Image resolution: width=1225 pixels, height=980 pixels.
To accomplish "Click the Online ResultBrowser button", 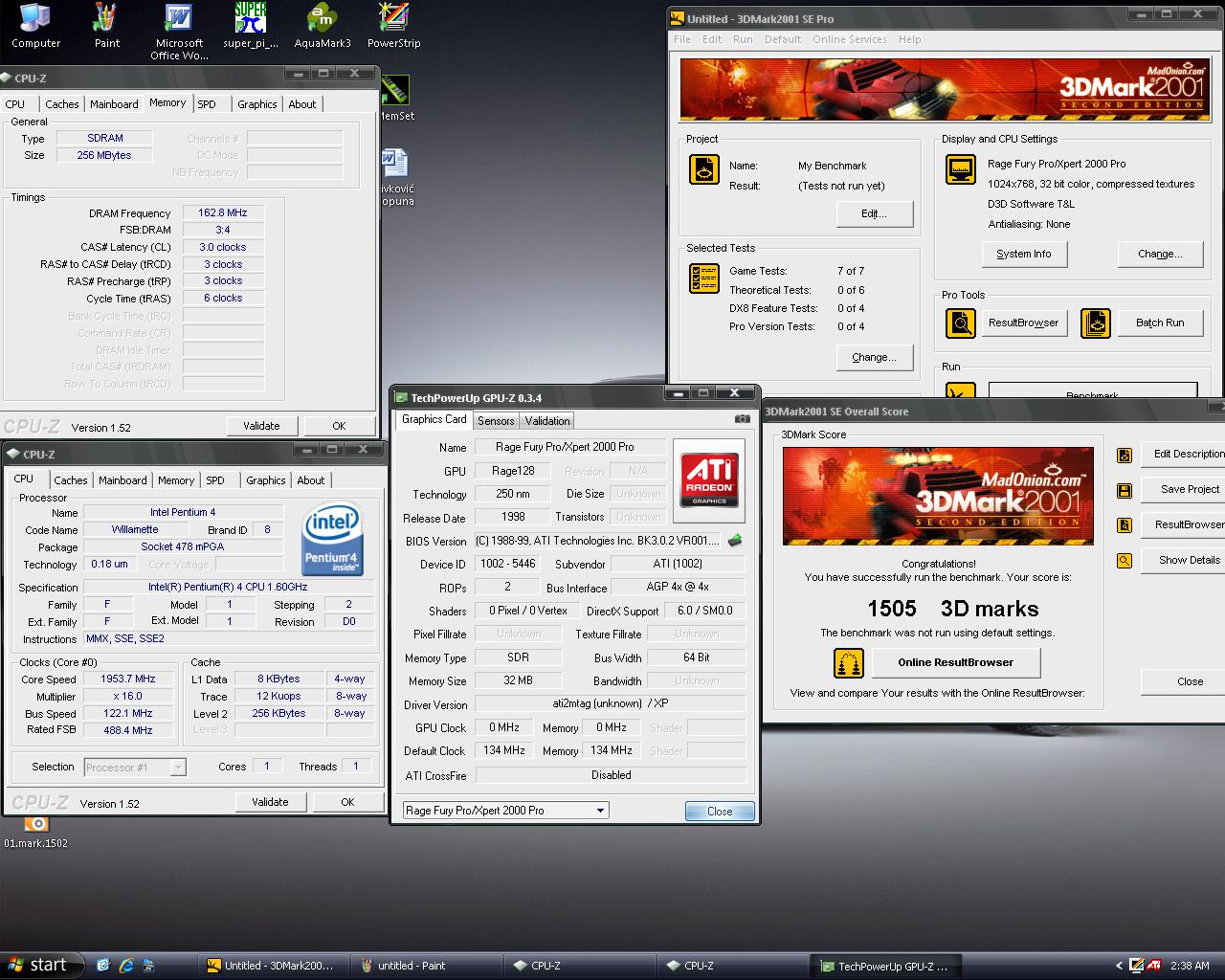I will (x=955, y=662).
